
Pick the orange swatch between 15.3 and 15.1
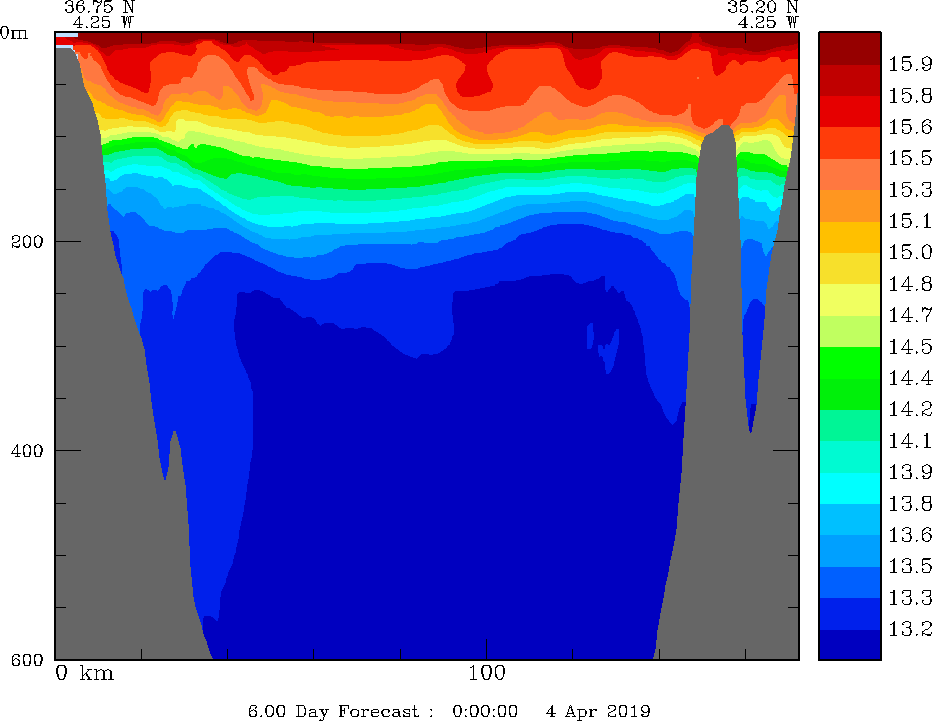[850, 206]
